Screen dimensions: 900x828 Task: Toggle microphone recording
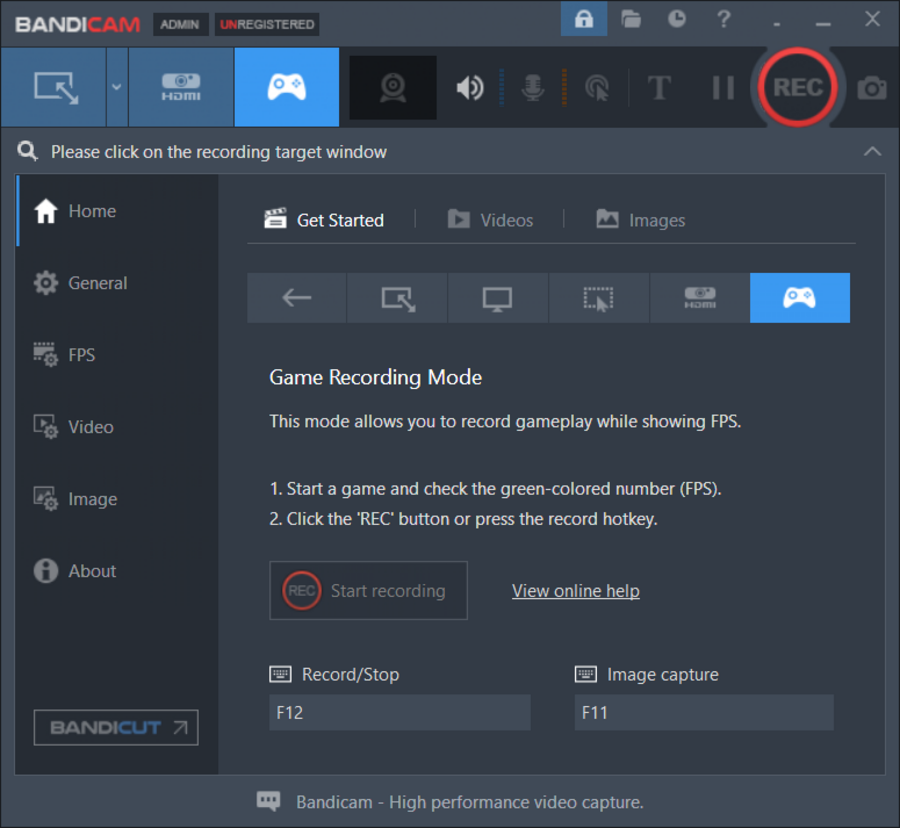click(533, 88)
